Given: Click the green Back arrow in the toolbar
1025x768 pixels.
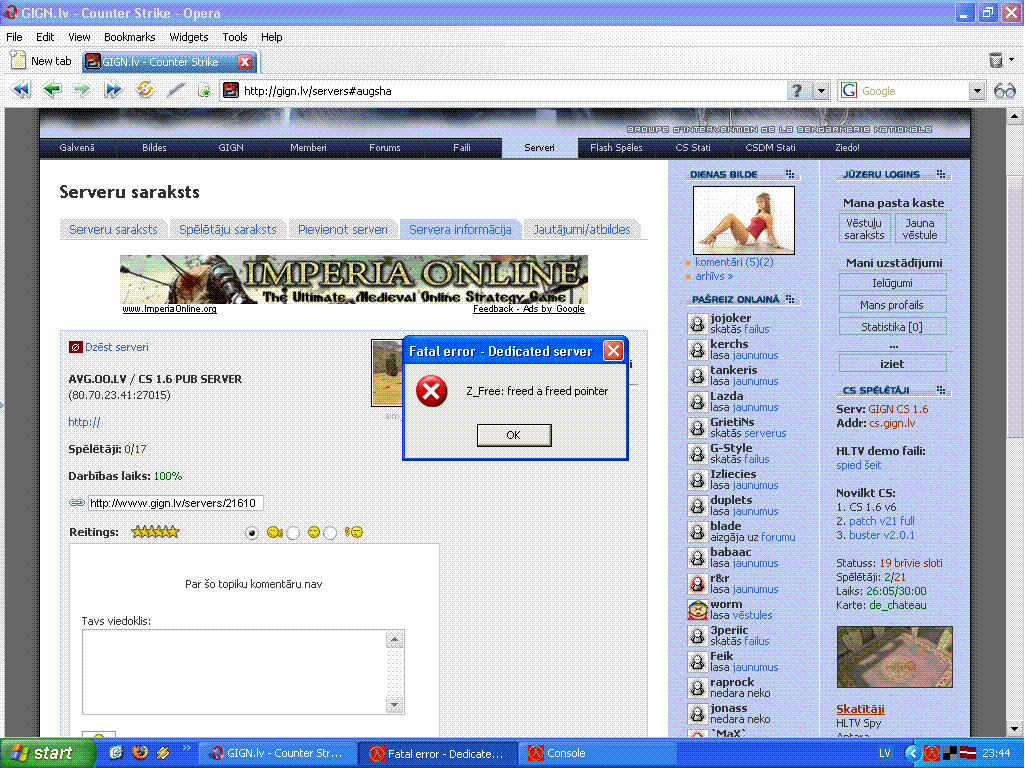Looking at the screenshot, I should point(51,90).
